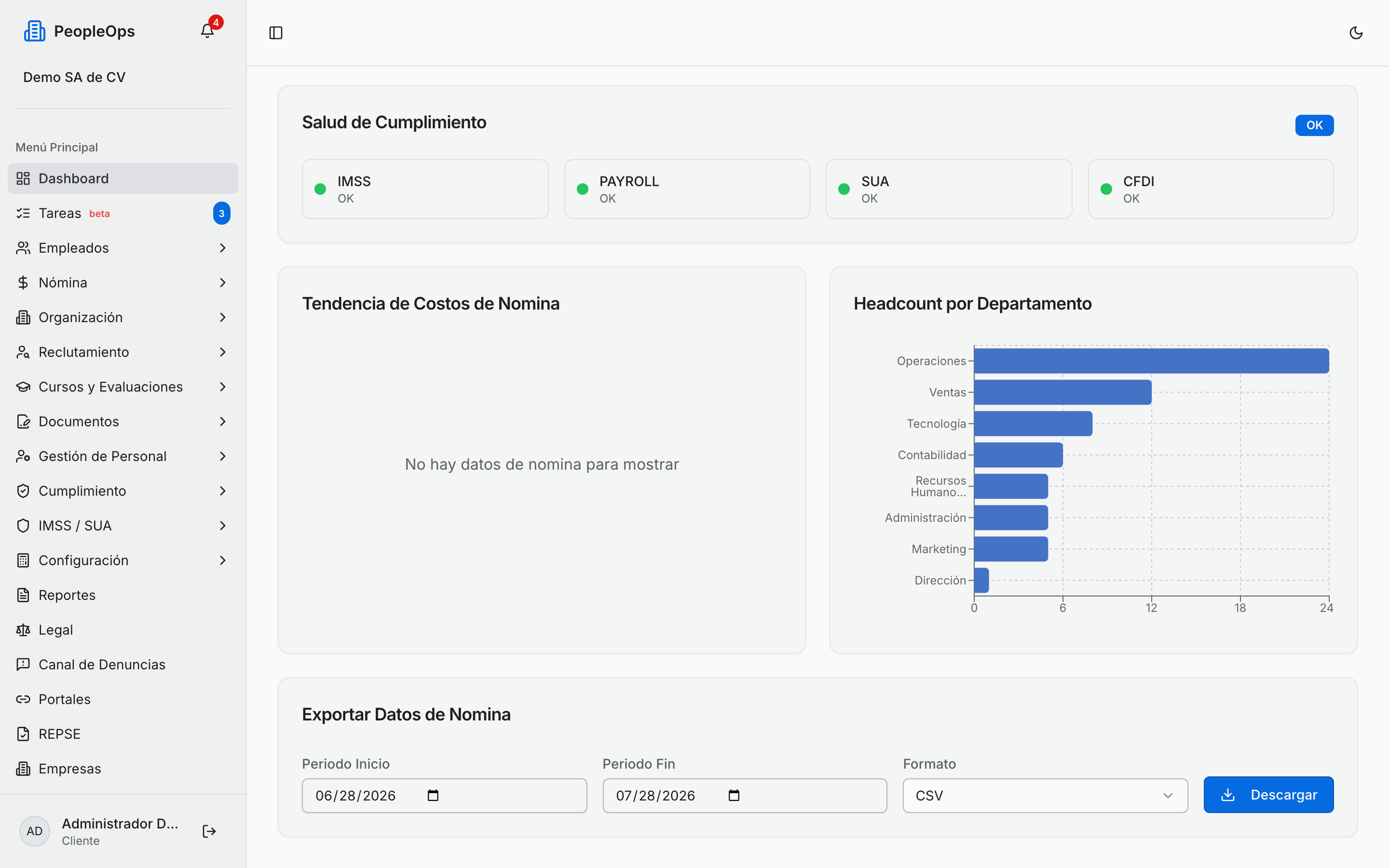Open Tareas beta menu item
1389x868 pixels.
[x=123, y=213]
